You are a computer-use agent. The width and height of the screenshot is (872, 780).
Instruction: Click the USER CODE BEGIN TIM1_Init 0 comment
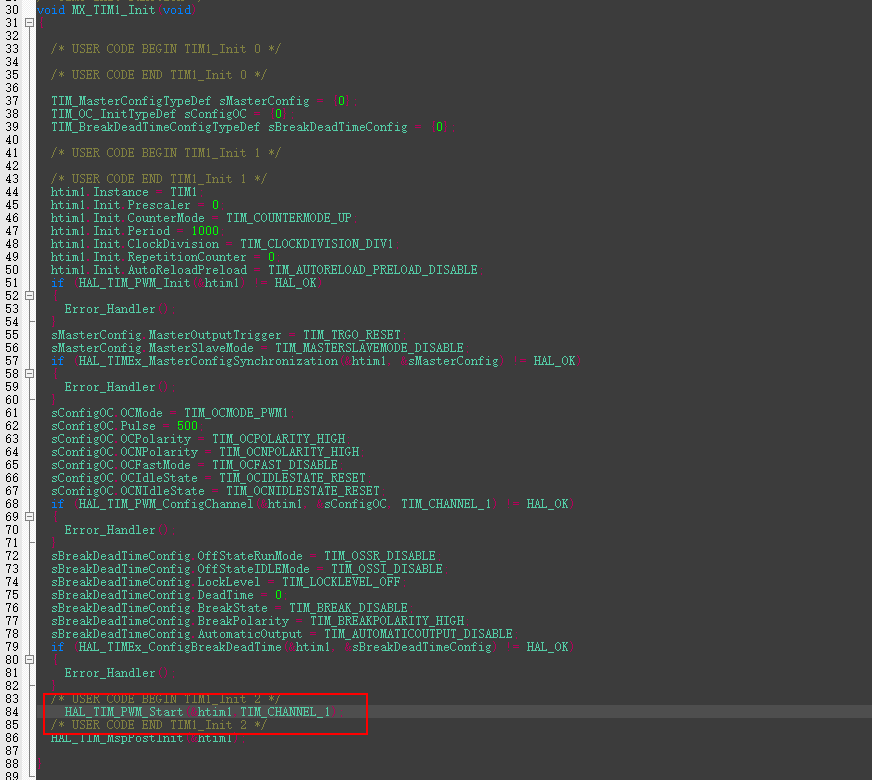pos(166,49)
